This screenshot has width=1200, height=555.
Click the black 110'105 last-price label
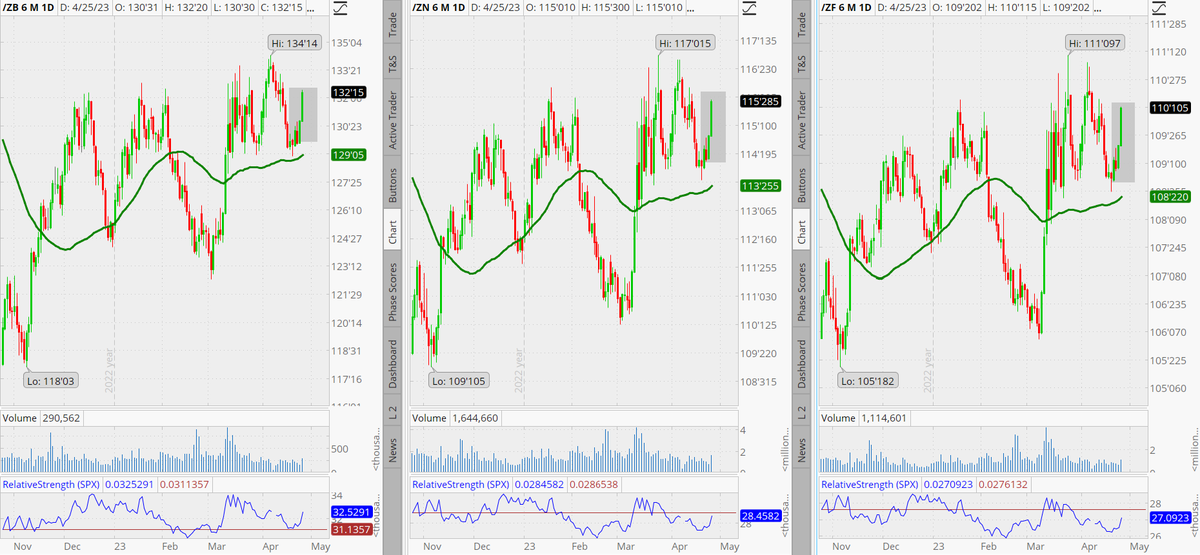tap(1168, 108)
